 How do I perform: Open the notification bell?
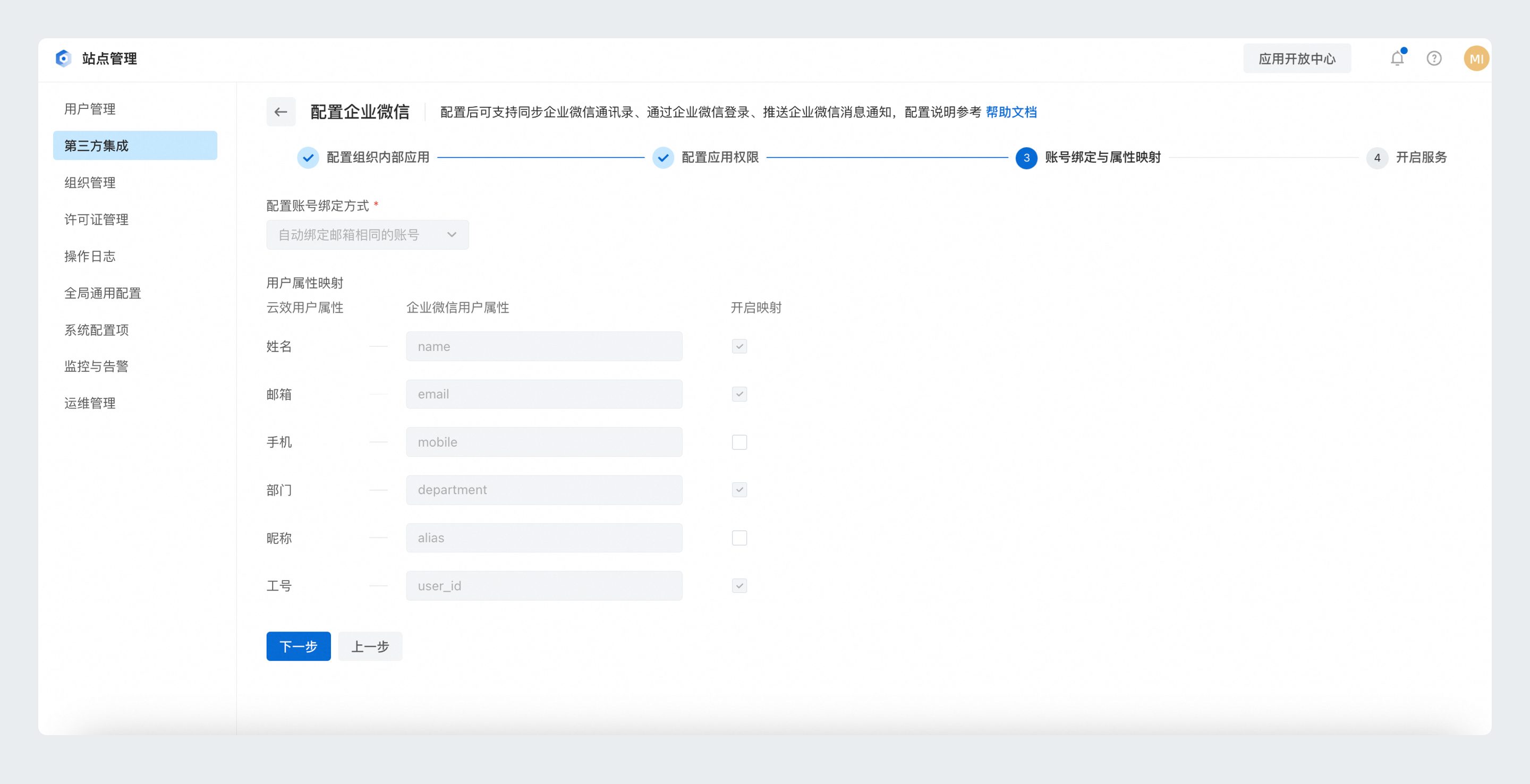1398,58
